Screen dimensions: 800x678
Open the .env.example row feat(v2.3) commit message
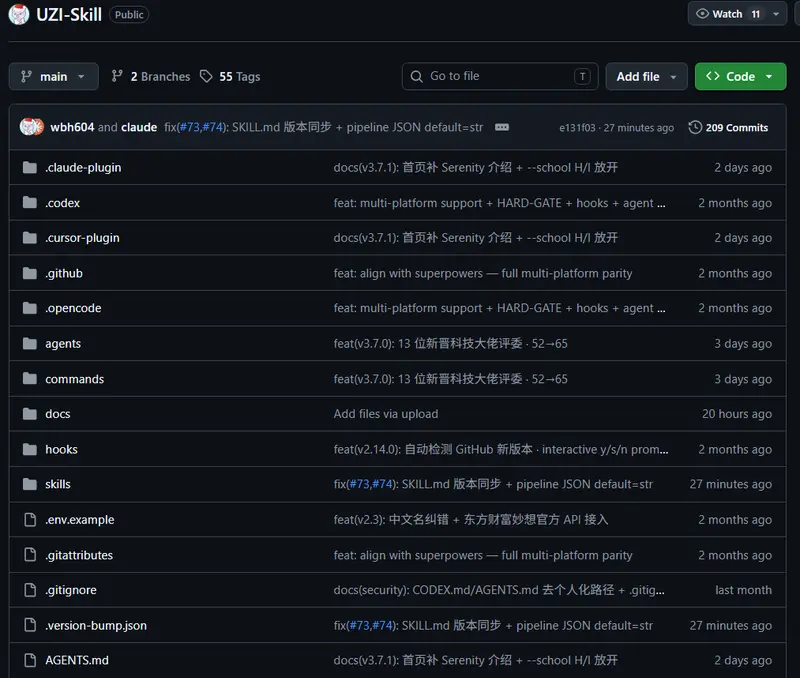click(471, 520)
